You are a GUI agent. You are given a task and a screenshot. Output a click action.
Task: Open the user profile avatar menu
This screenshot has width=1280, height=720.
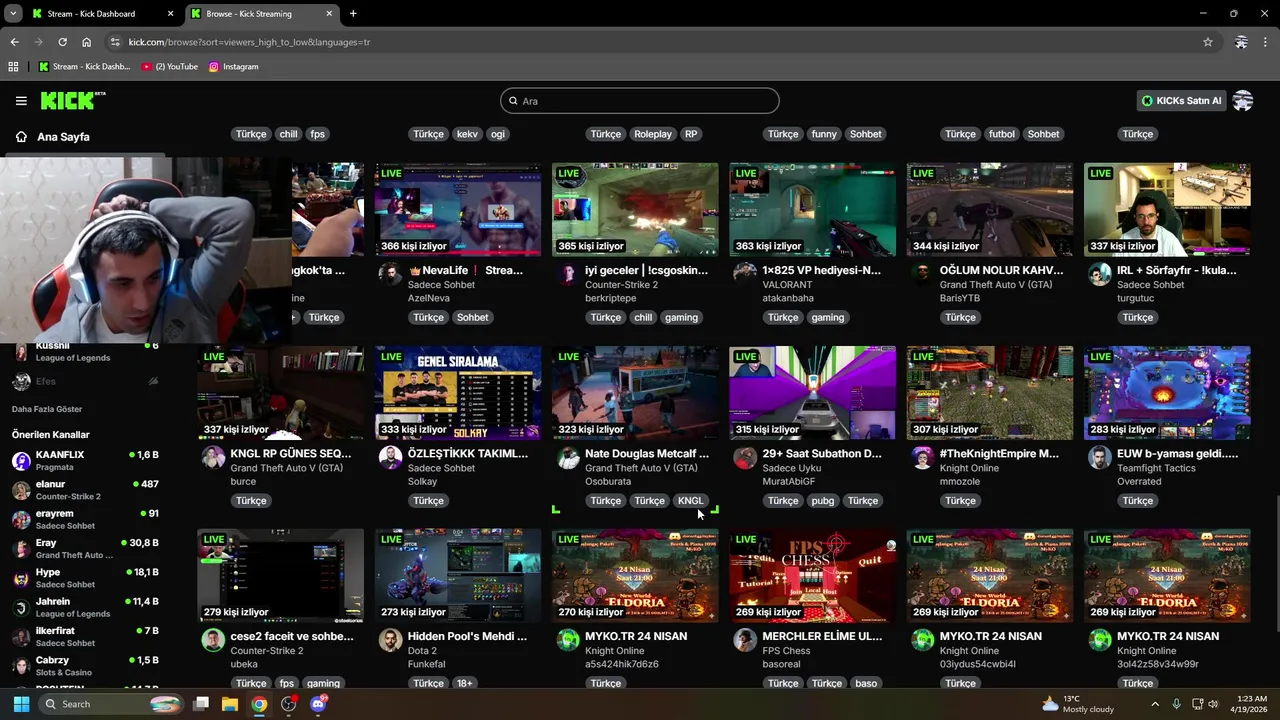coord(1243,101)
